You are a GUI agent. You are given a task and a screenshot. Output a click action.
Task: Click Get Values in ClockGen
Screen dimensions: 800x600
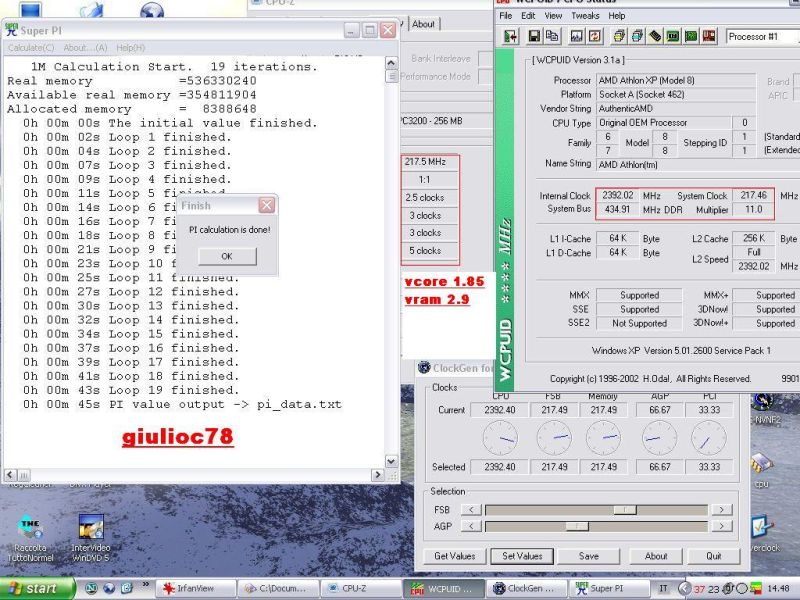pyautogui.click(x=455, y=556)
